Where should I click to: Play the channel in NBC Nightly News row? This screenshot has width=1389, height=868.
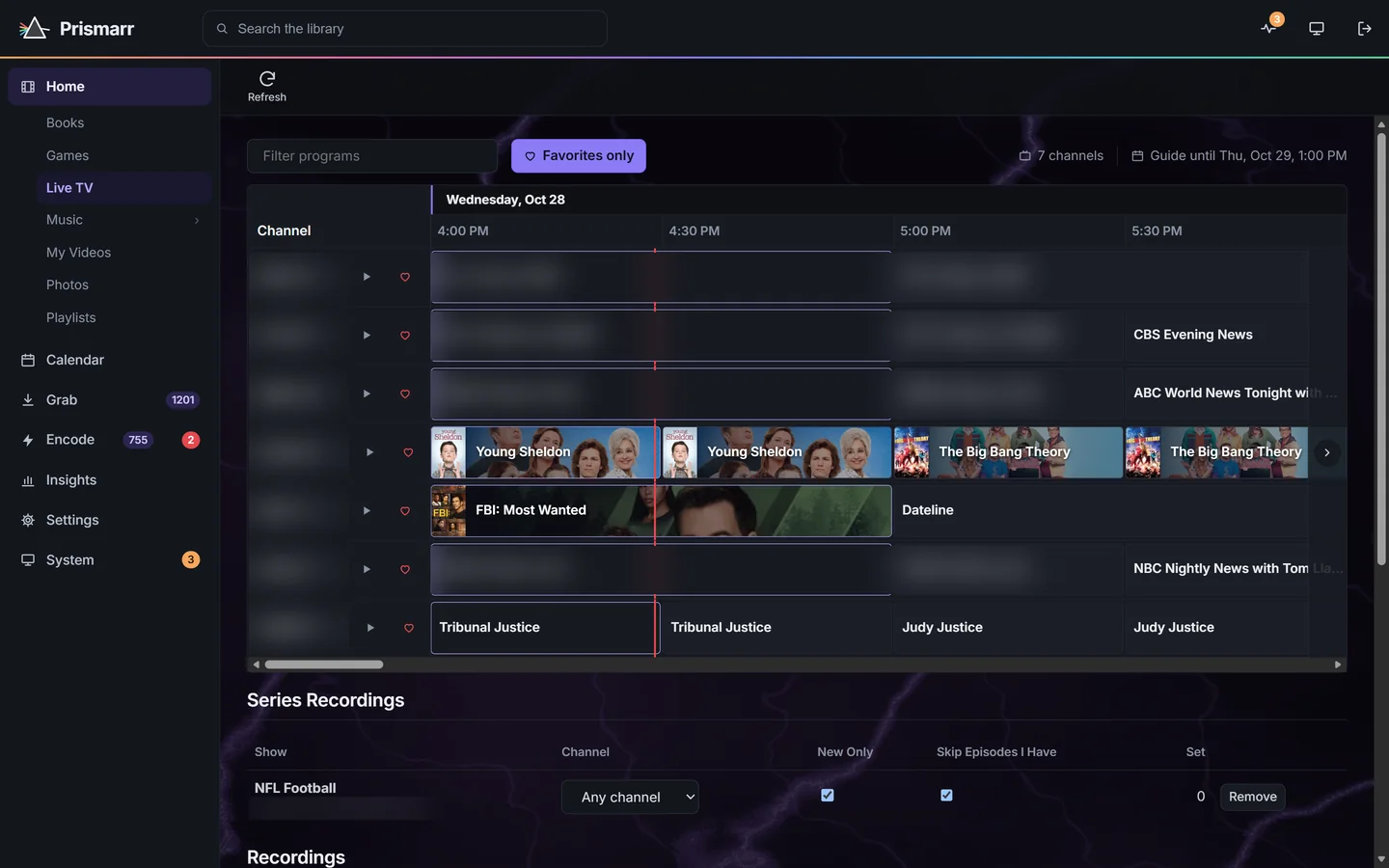coord(367,569)
